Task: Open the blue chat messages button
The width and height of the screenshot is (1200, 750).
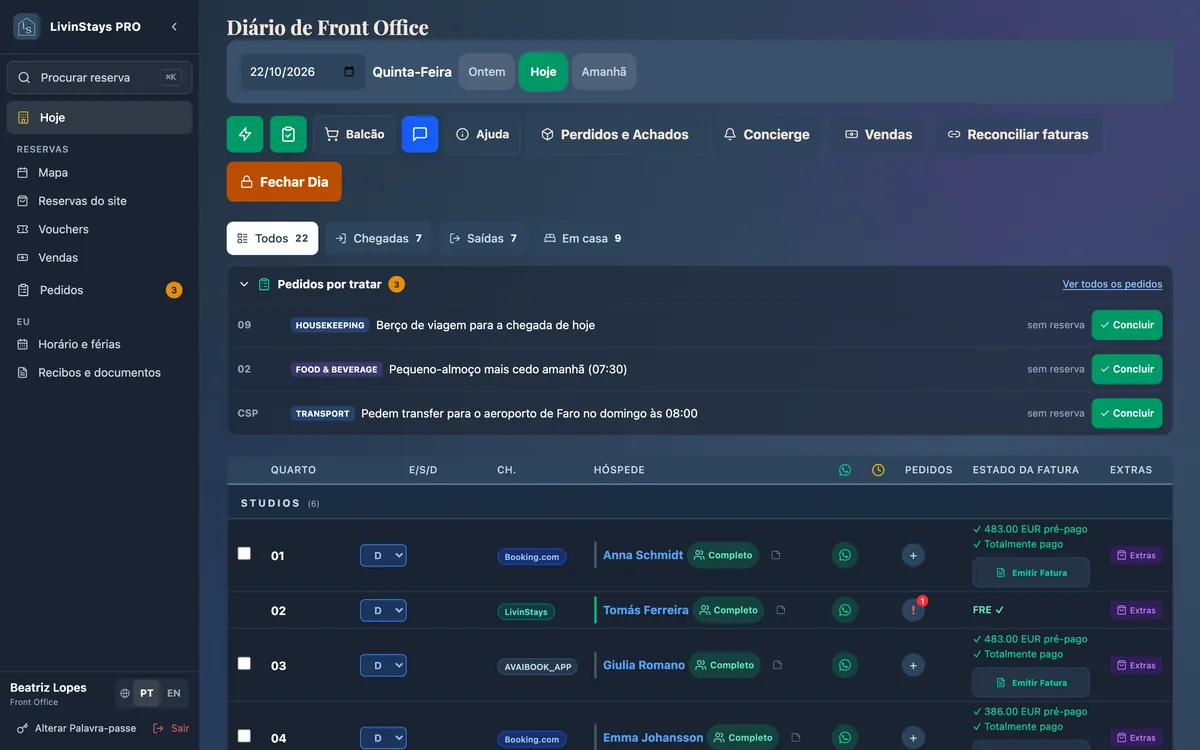Action: click(x=420, y=134)
